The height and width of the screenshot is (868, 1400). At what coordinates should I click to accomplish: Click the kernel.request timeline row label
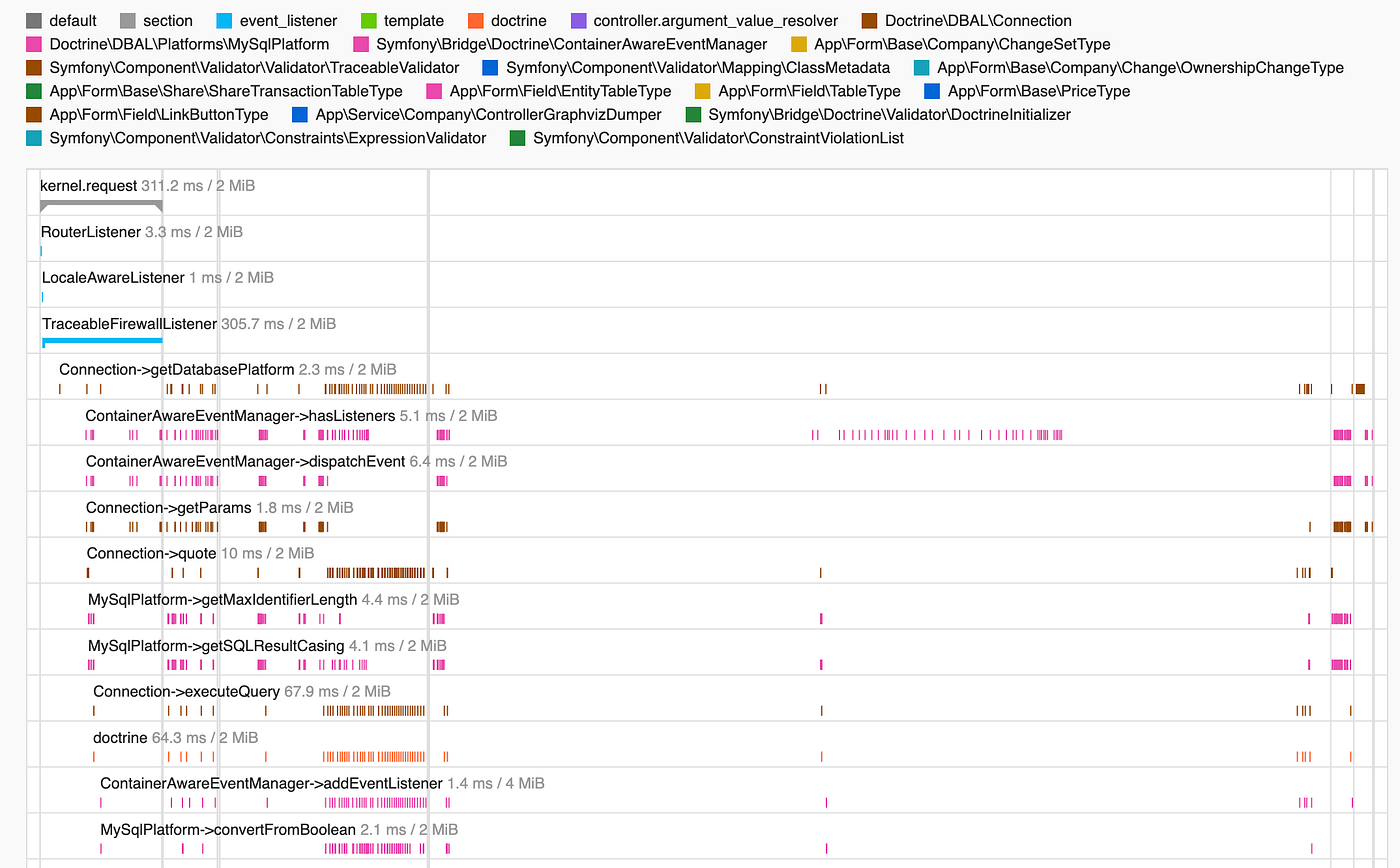click(x=88, y=185)
